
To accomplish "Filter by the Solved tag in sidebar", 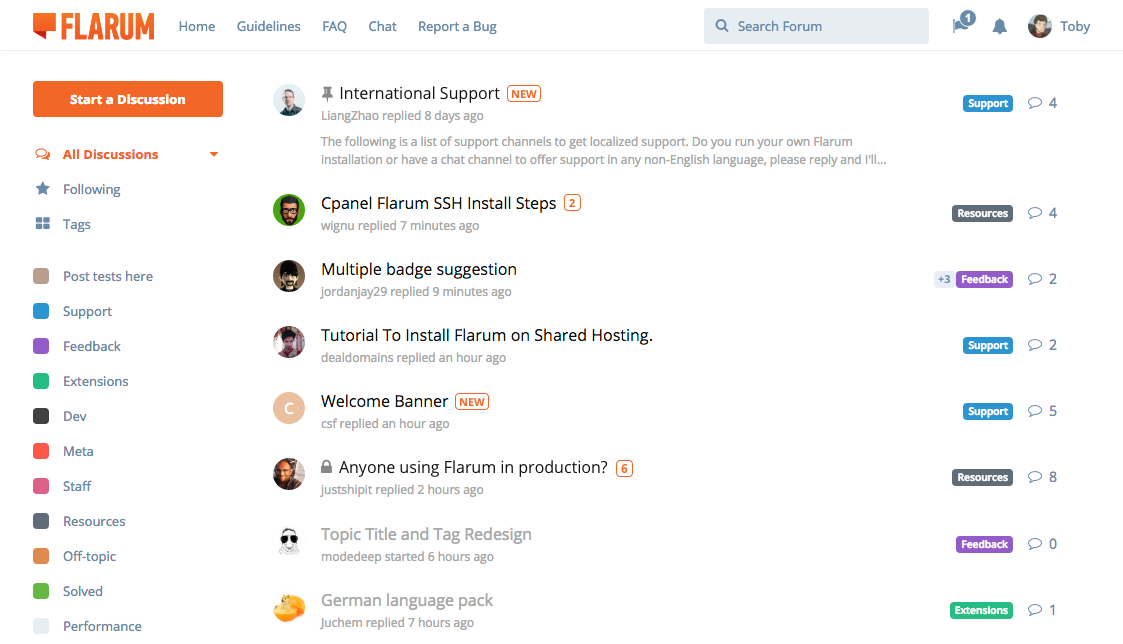I will tap(82, 592).
